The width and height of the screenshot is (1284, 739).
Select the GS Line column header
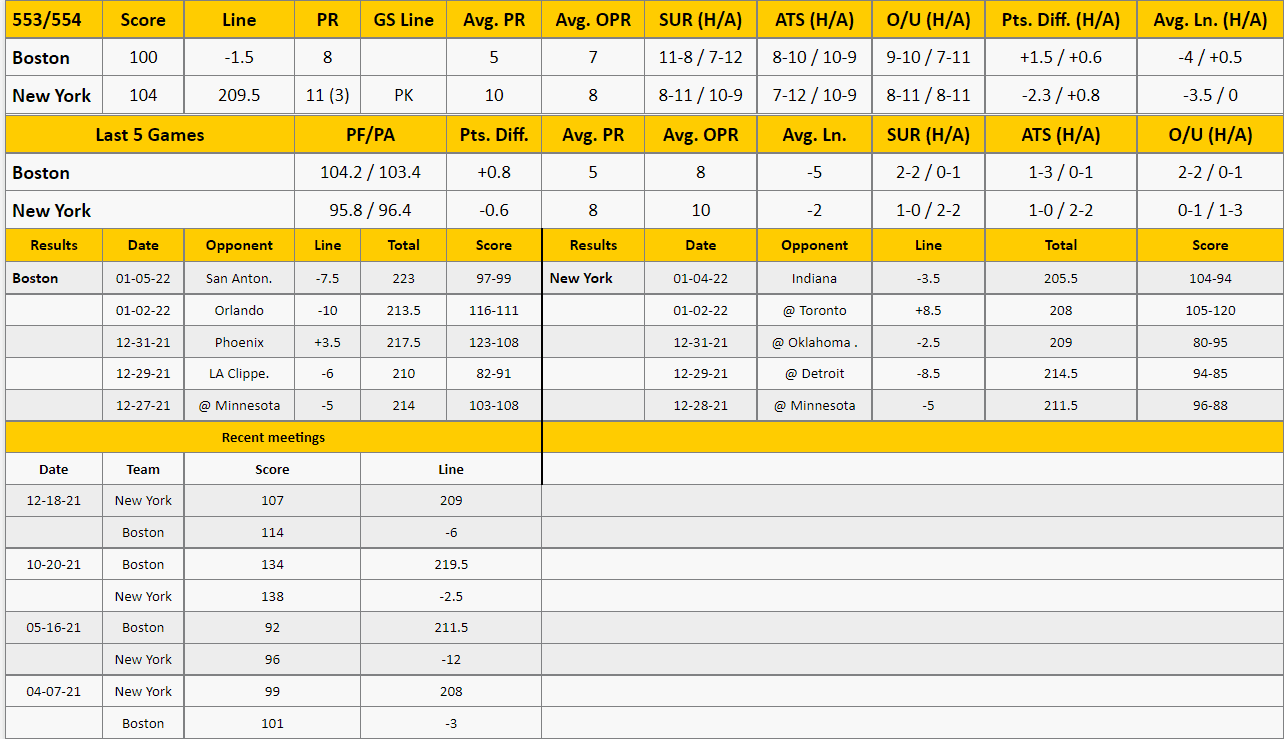coord(404,20)
